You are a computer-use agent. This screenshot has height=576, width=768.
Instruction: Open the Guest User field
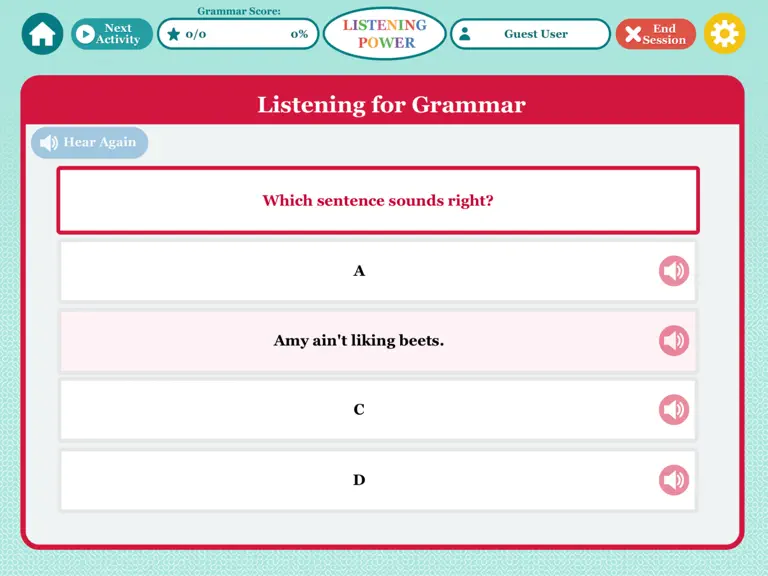coord(530,34)
